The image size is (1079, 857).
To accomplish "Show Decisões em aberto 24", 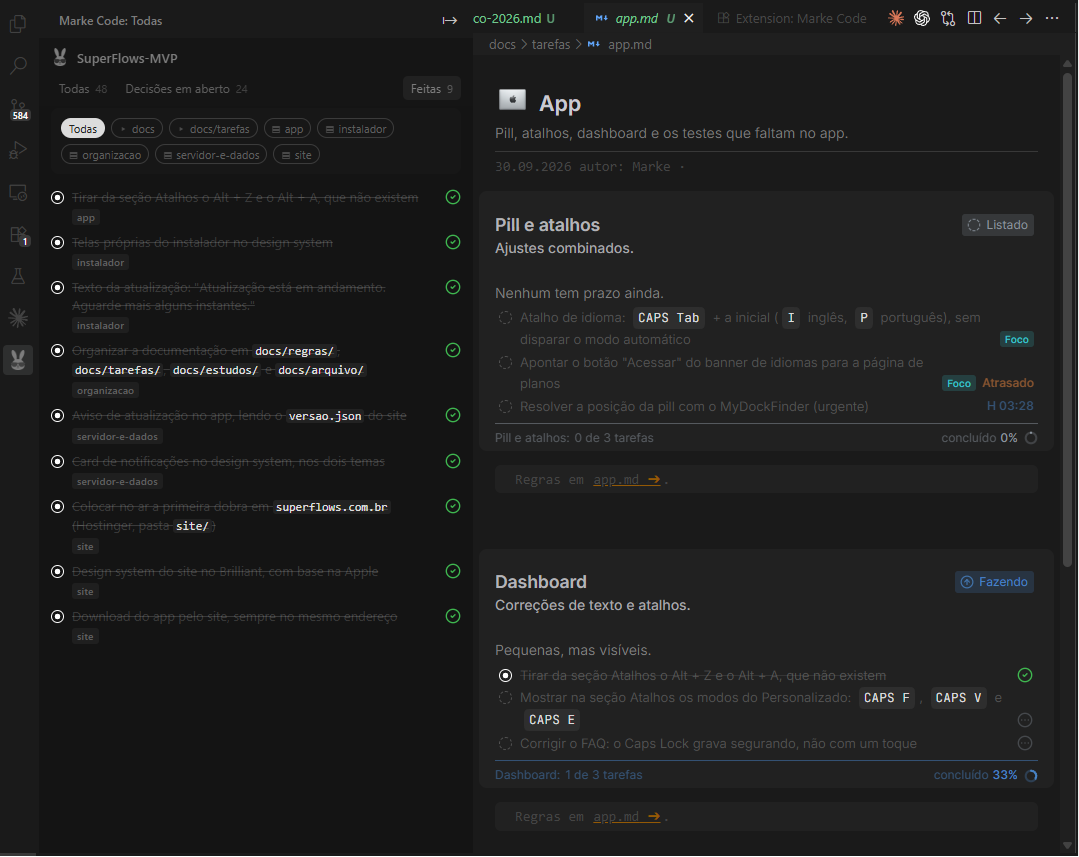I will [x=186, y=89].
